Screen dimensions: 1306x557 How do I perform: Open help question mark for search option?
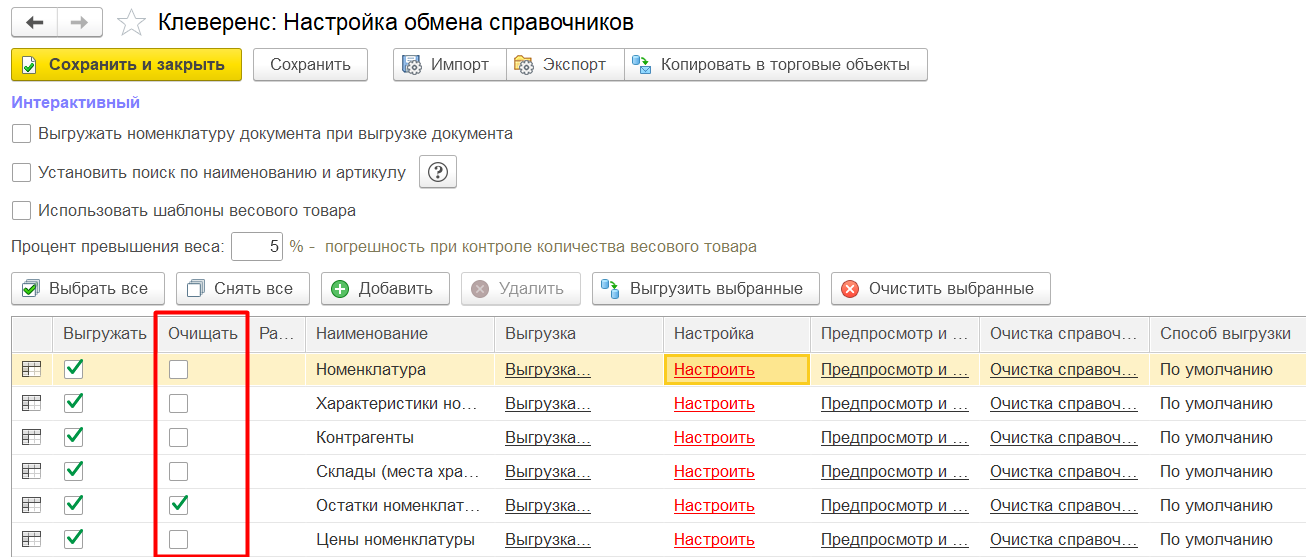click(x=437, y=172)
